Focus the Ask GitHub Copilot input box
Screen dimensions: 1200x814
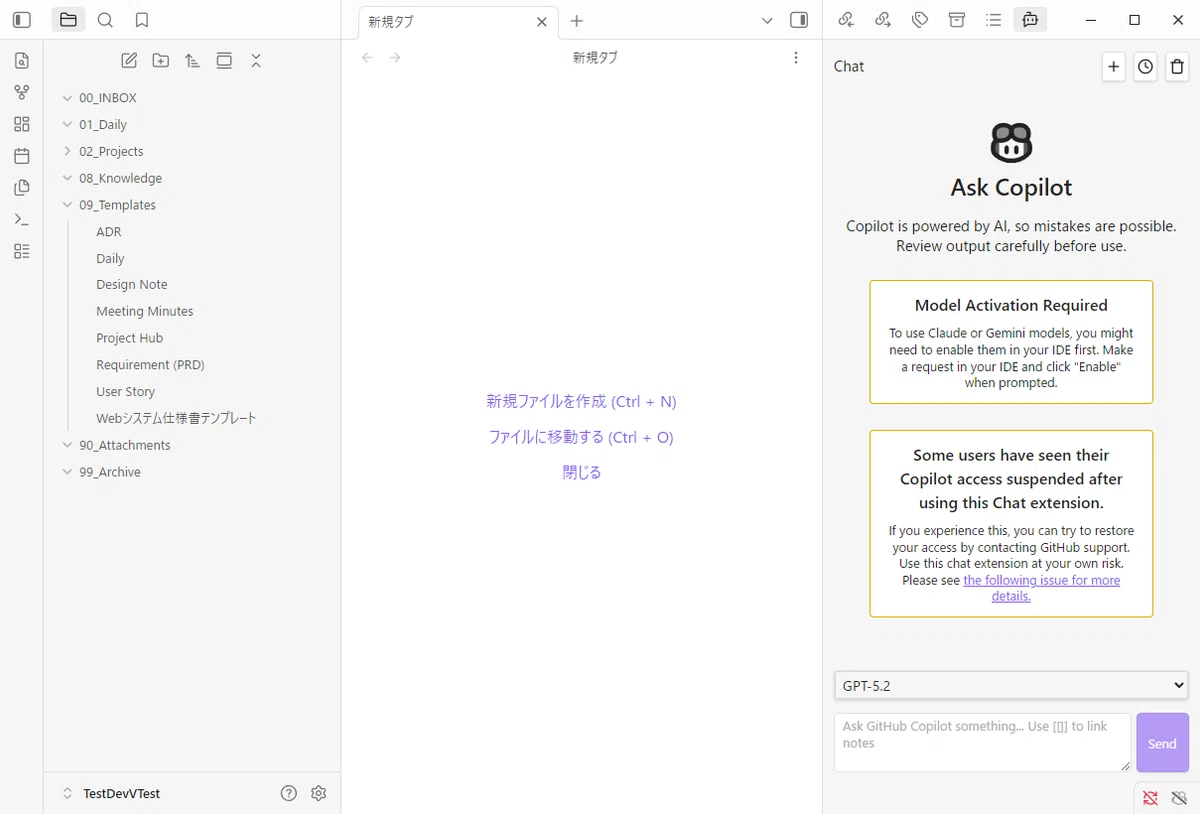[982, 742]
